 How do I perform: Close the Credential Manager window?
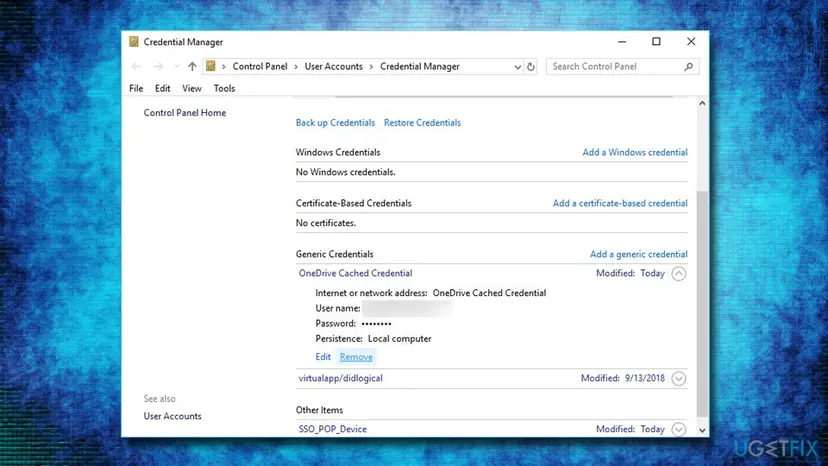pos(691,42)
